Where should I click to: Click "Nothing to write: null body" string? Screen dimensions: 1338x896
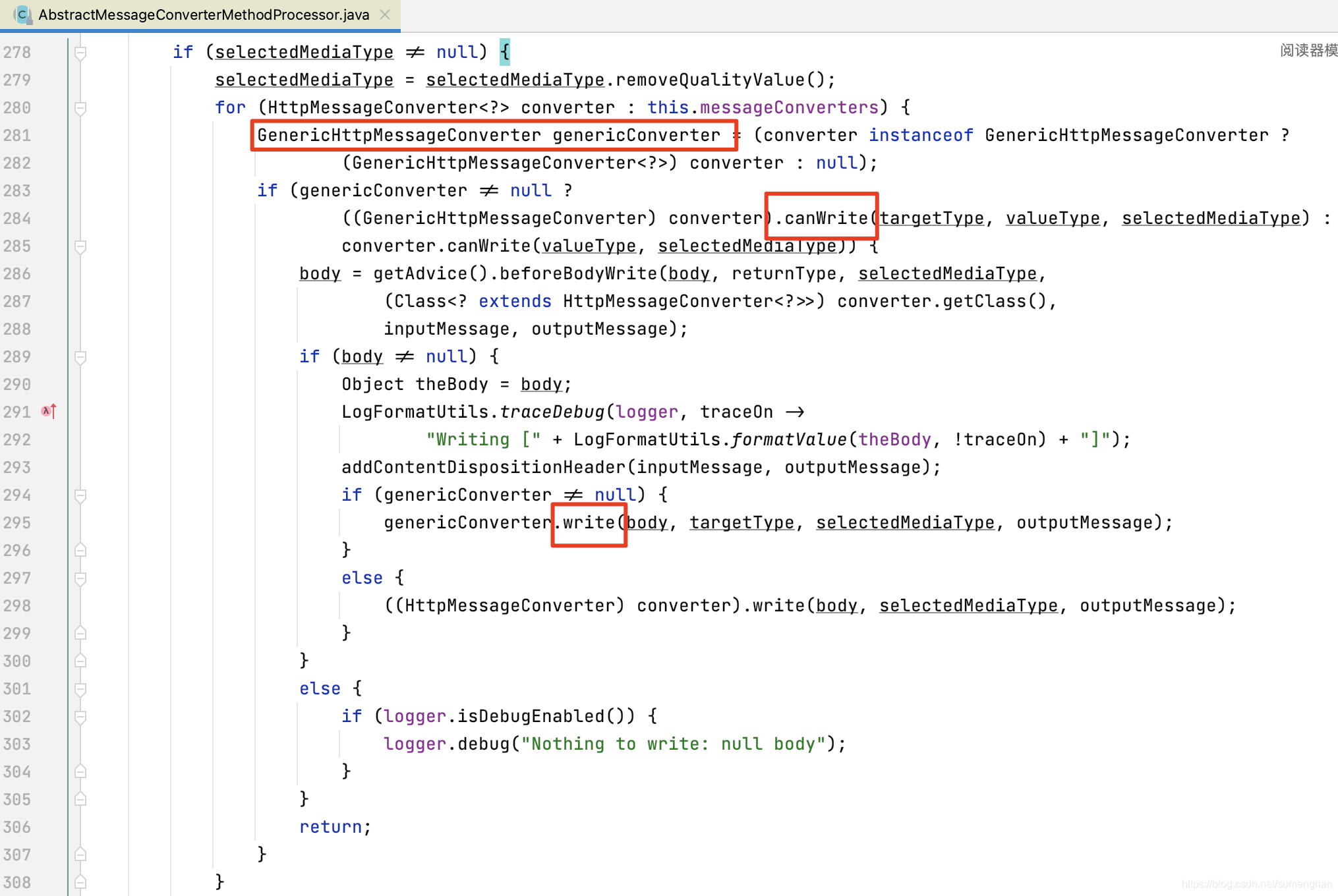tap(674, 744)
